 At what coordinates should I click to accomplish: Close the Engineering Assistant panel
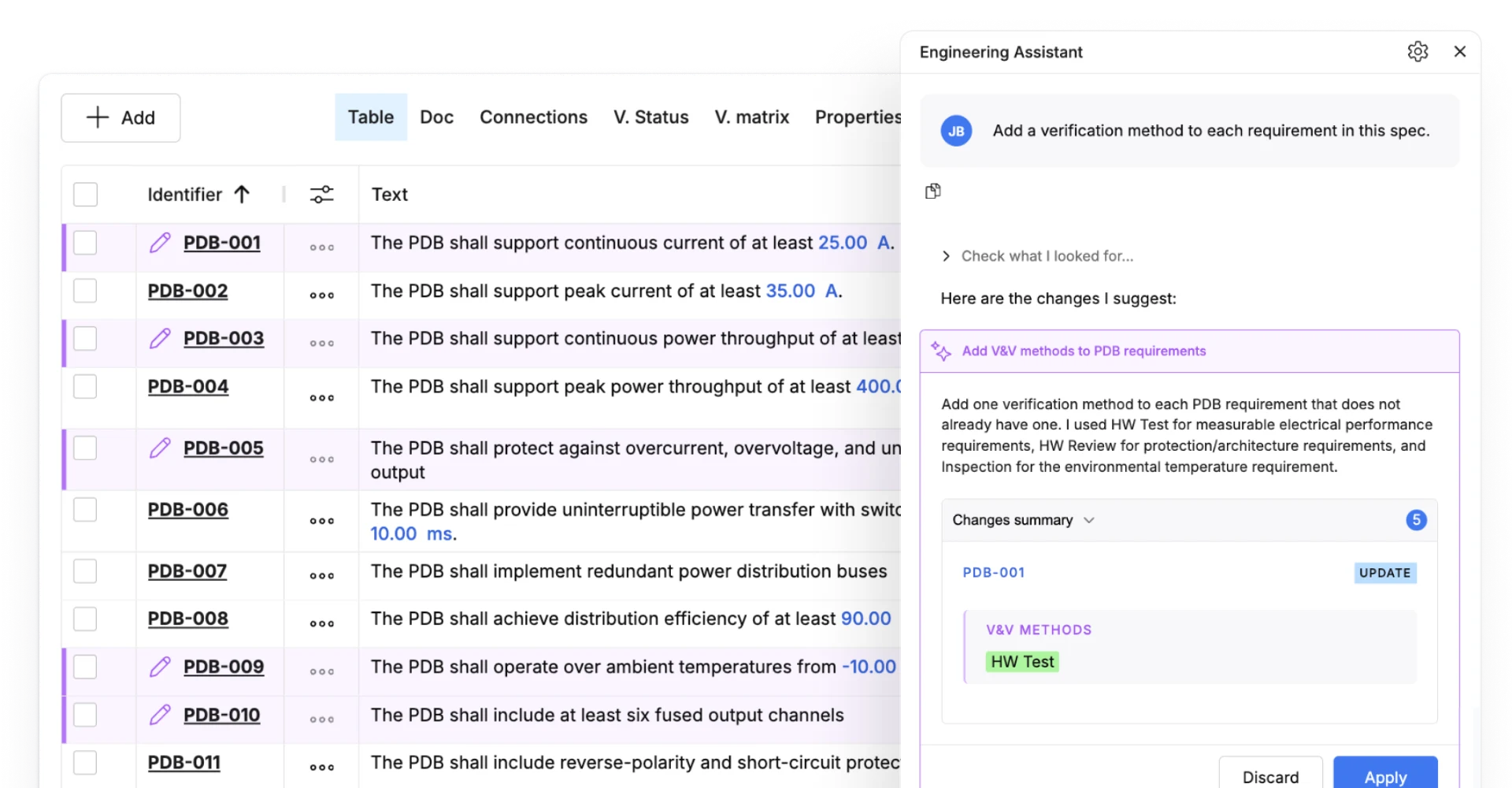pos(1460,51)
